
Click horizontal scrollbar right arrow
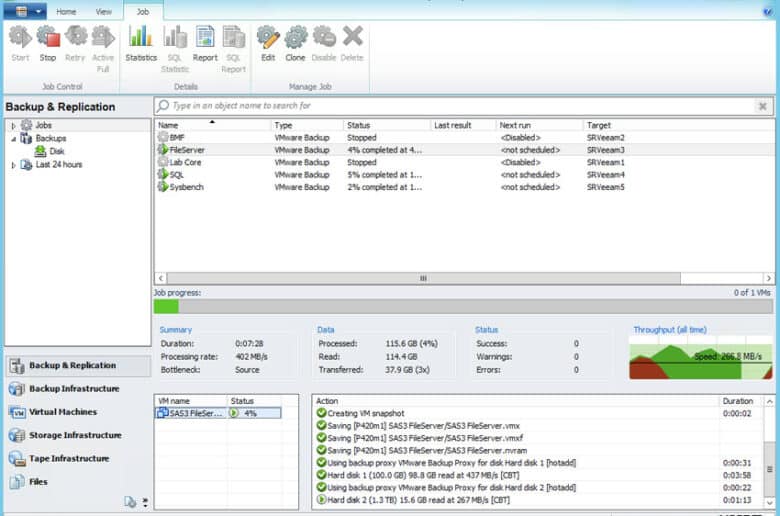(x=769, y=278)
